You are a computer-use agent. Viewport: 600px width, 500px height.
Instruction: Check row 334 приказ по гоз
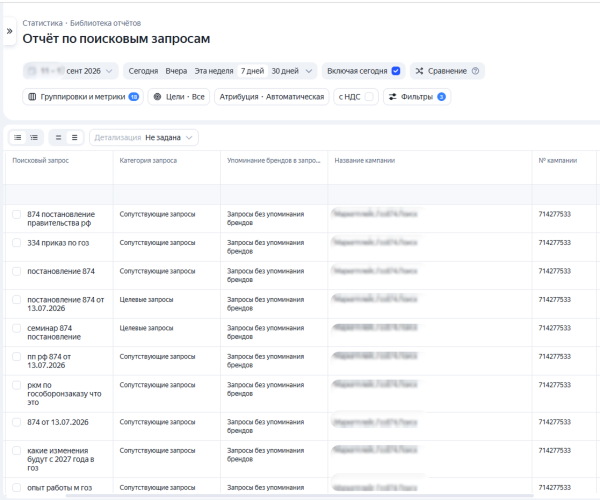[16, 243]
